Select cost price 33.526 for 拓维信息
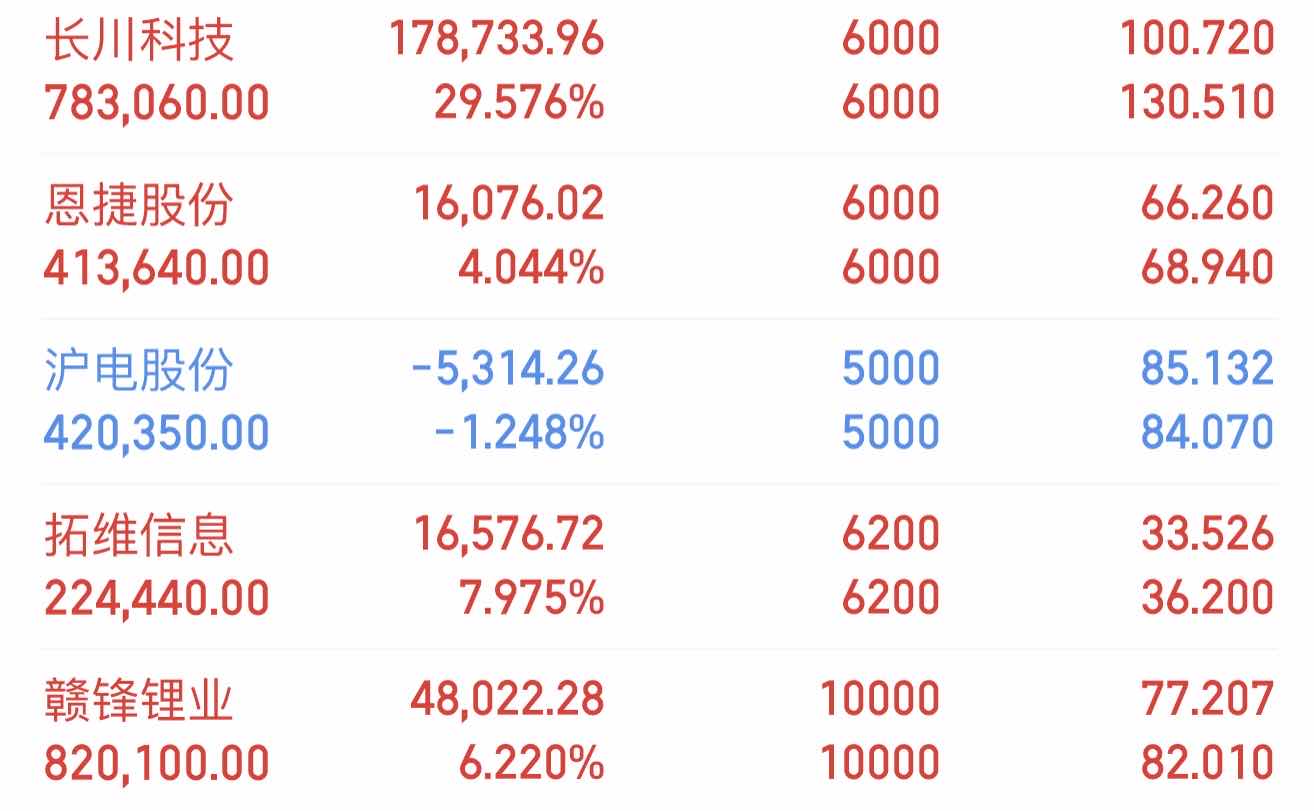The height and width of the screenshot is (811, 1314). 1208,533
